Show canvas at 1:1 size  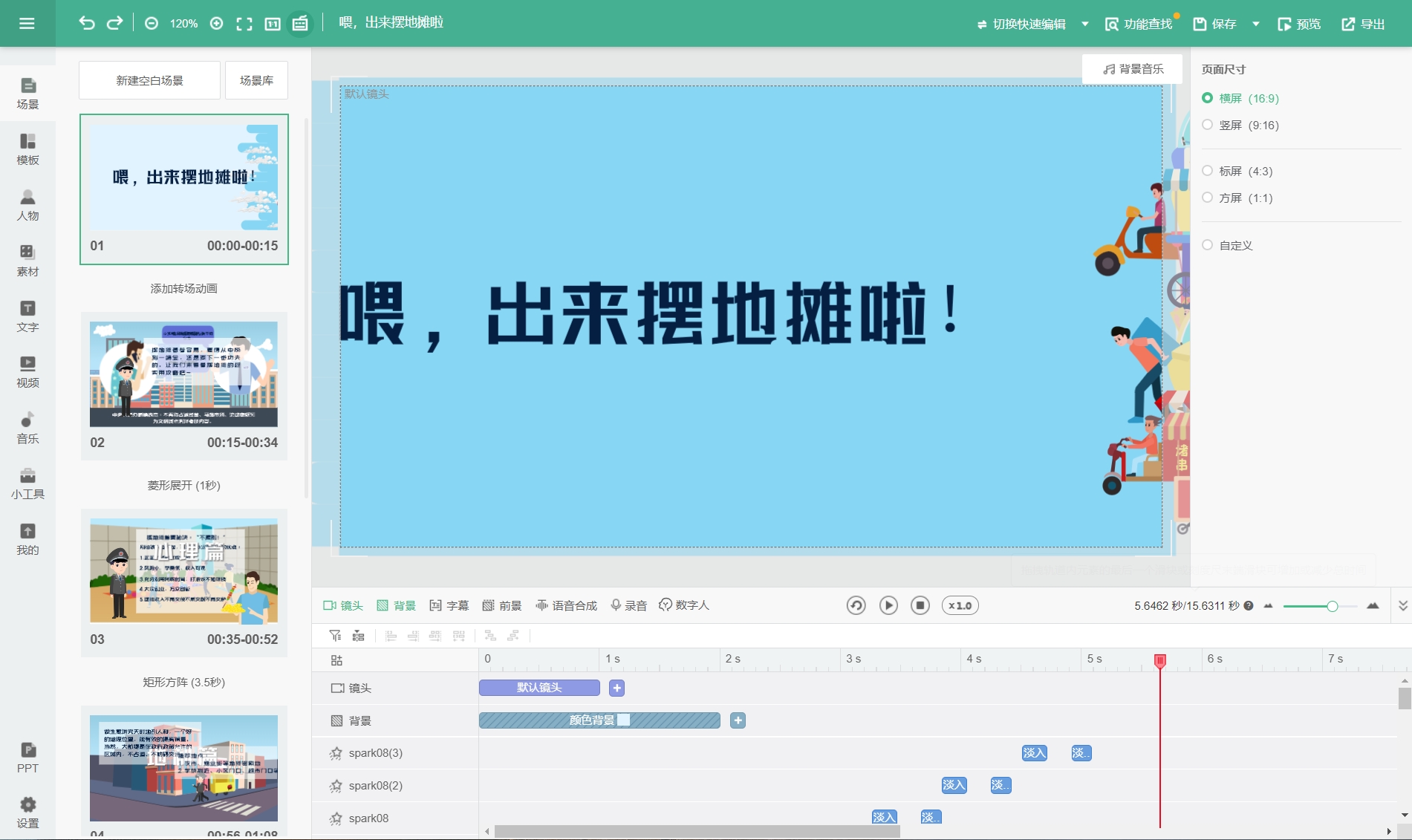pos(273,24)
